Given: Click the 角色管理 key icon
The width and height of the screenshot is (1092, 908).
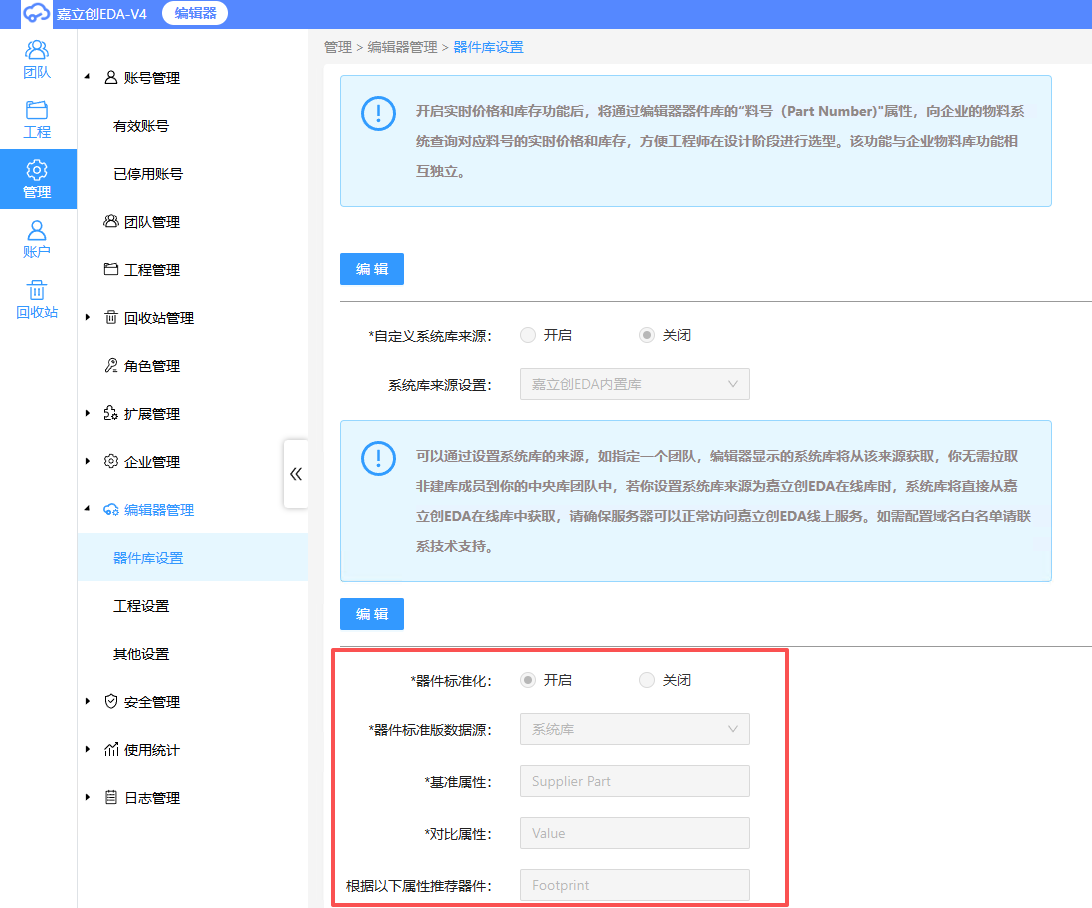Looking at the screenshot, I should pos(111,366).
